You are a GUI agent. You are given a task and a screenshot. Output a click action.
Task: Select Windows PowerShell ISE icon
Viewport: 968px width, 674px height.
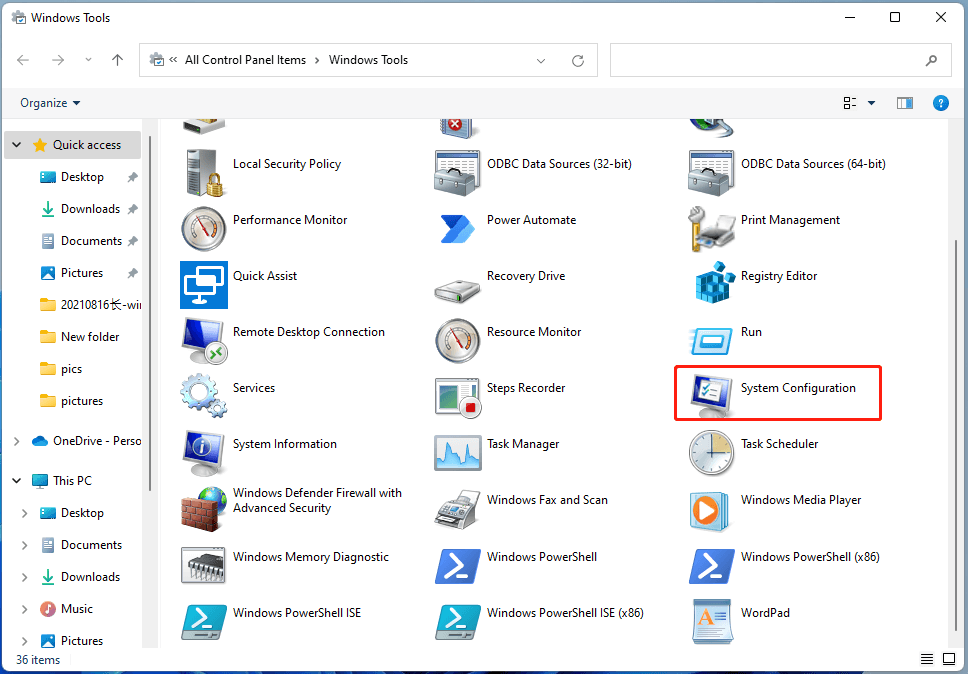pyautogui.click(x=204, y=622)
